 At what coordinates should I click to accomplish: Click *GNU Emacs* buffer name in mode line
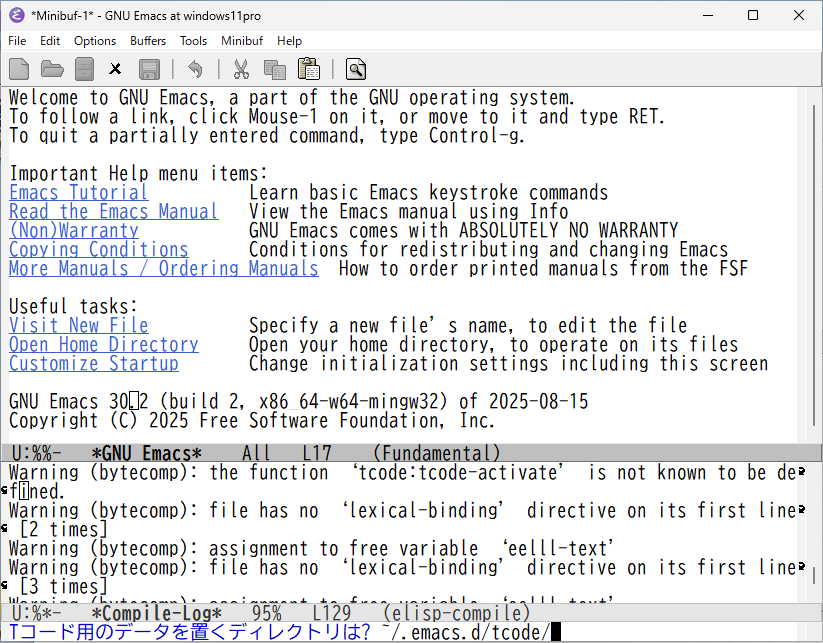pos(146,453)
